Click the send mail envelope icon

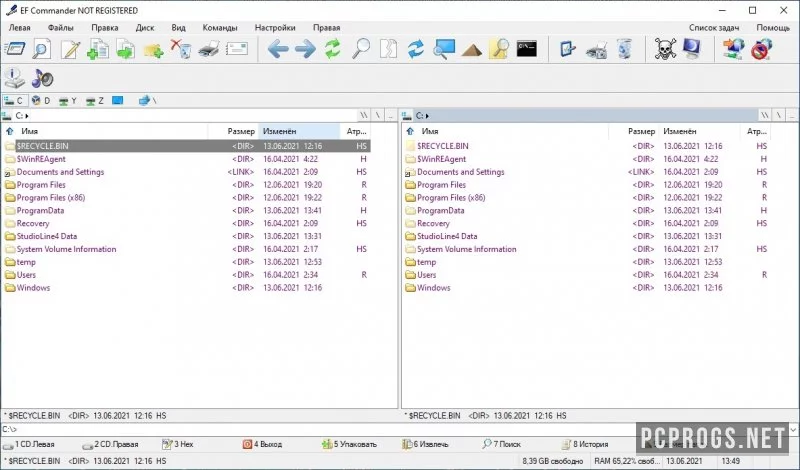pos(237,50)
